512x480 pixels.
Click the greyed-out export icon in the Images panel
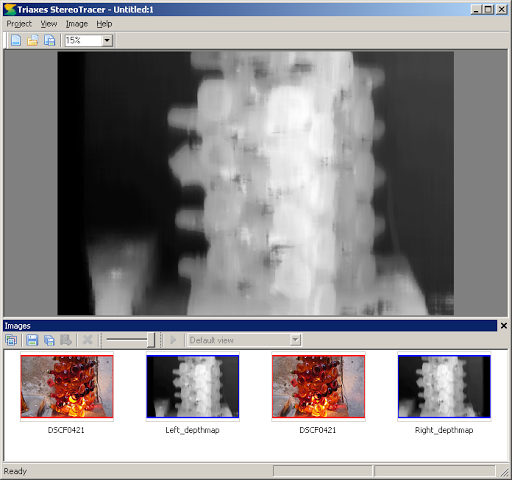[x=66, y=340]
